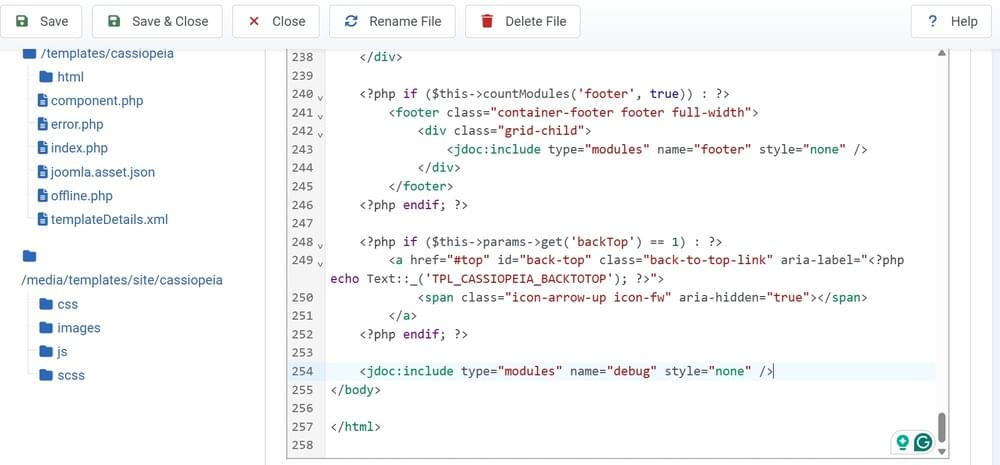Expand the images folder

click(79, 328)
